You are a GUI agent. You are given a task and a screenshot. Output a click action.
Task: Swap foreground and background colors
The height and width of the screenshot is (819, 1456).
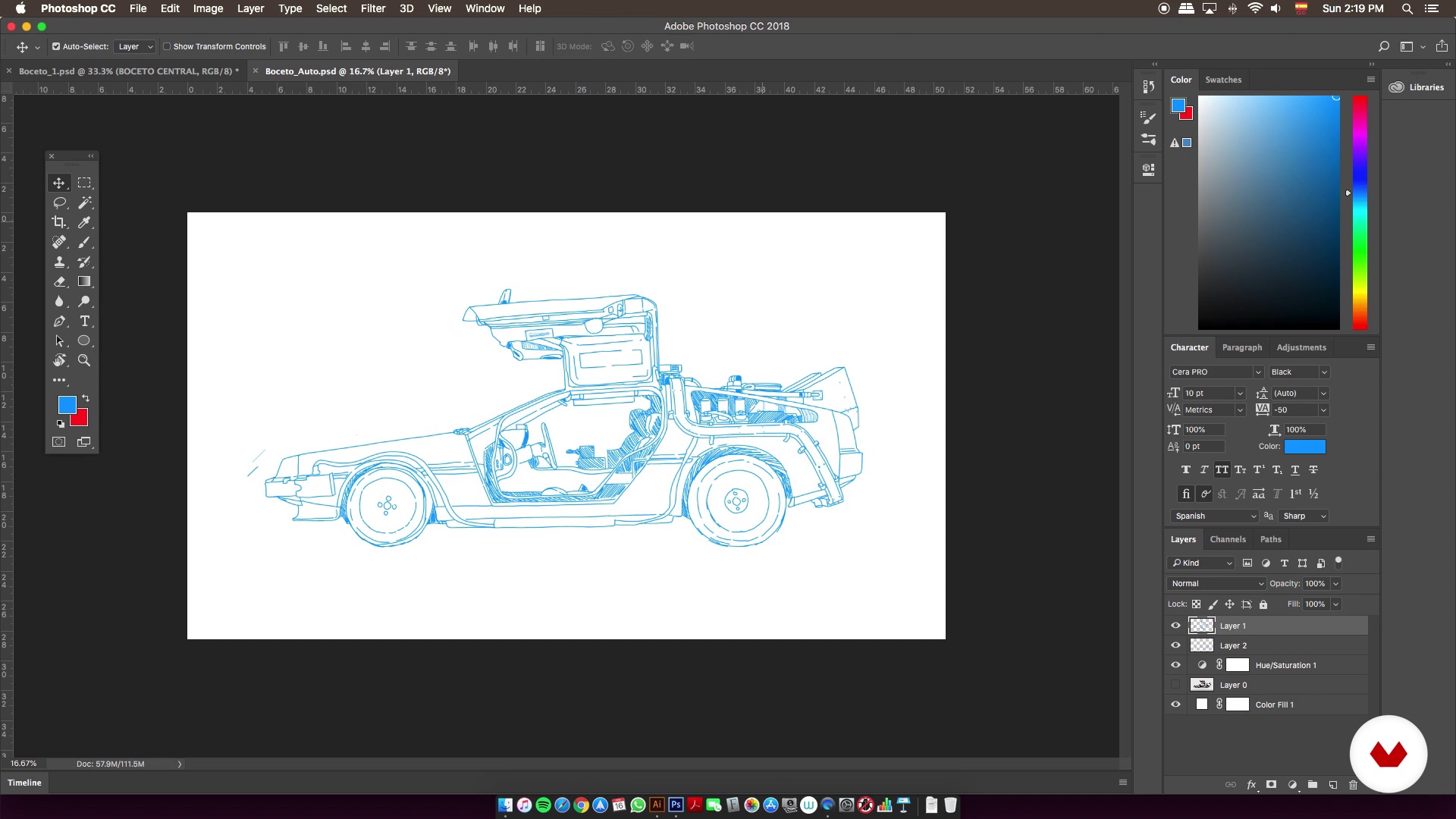coord(86,398)
